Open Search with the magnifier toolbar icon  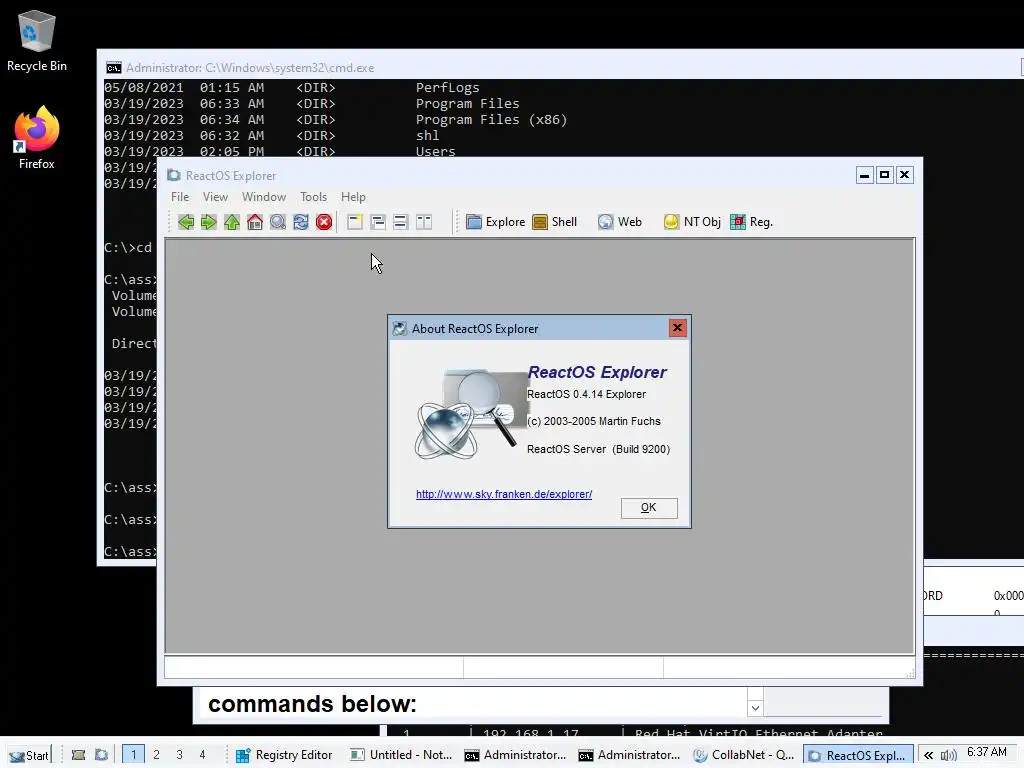pos(278,222)
